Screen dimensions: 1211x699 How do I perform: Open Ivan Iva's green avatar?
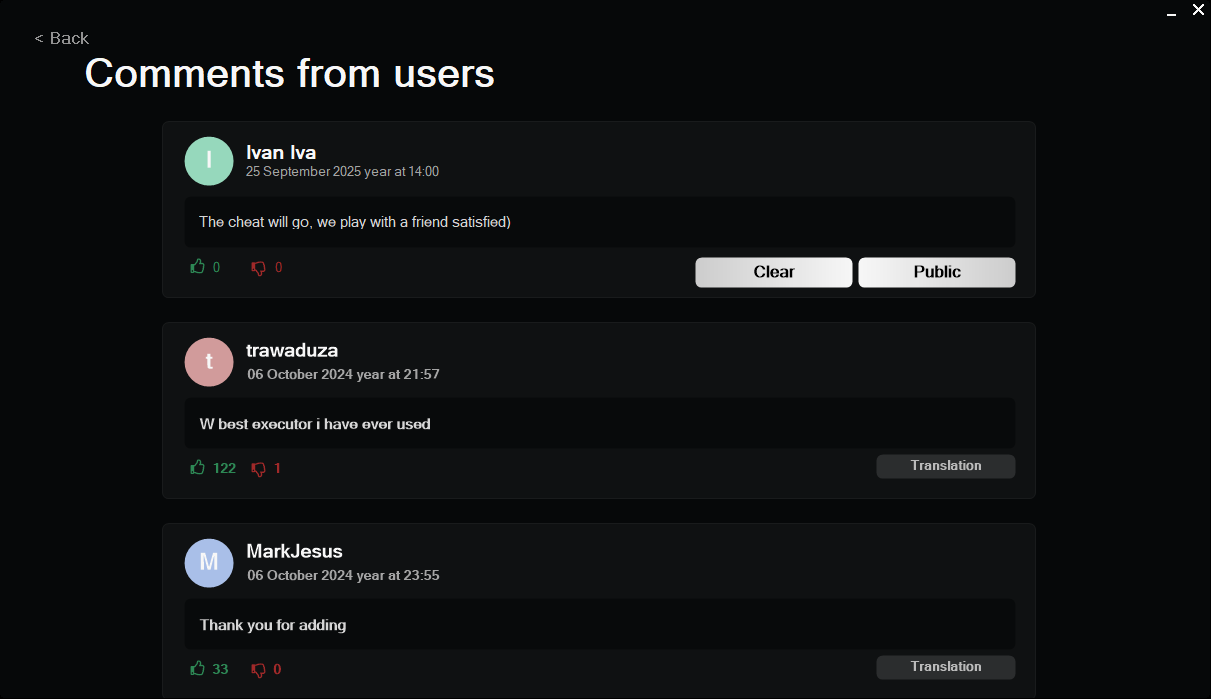click(x=209, y=161)
